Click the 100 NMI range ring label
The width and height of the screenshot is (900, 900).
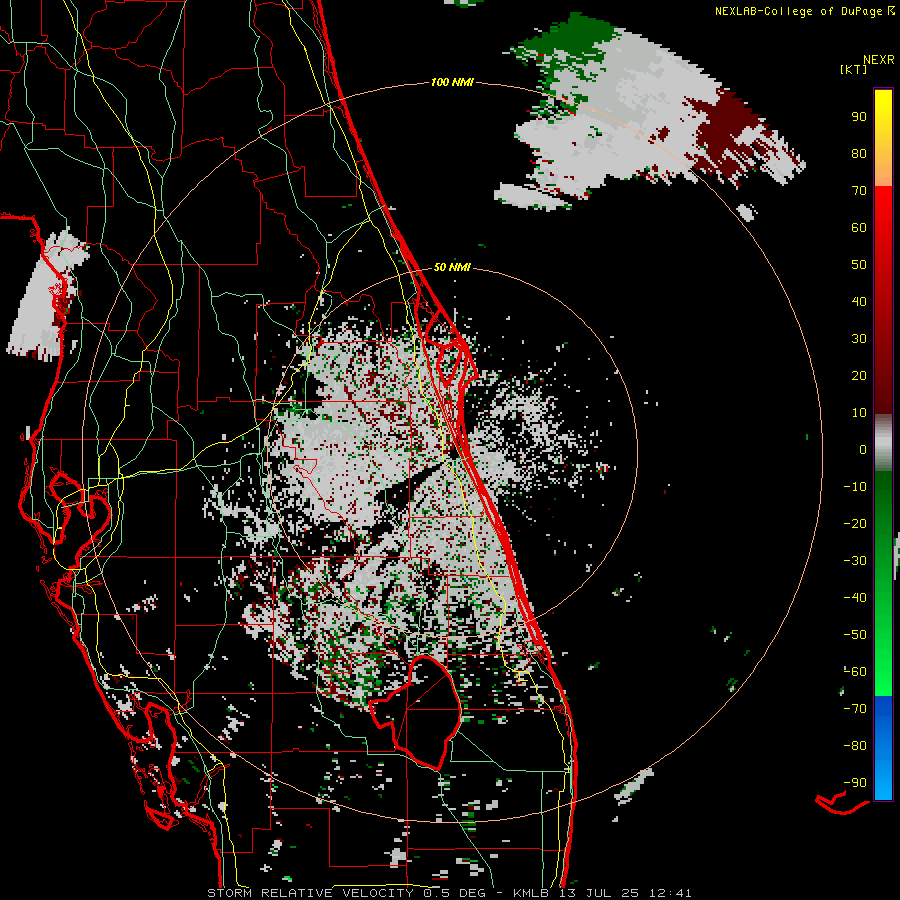pos(452,82)
